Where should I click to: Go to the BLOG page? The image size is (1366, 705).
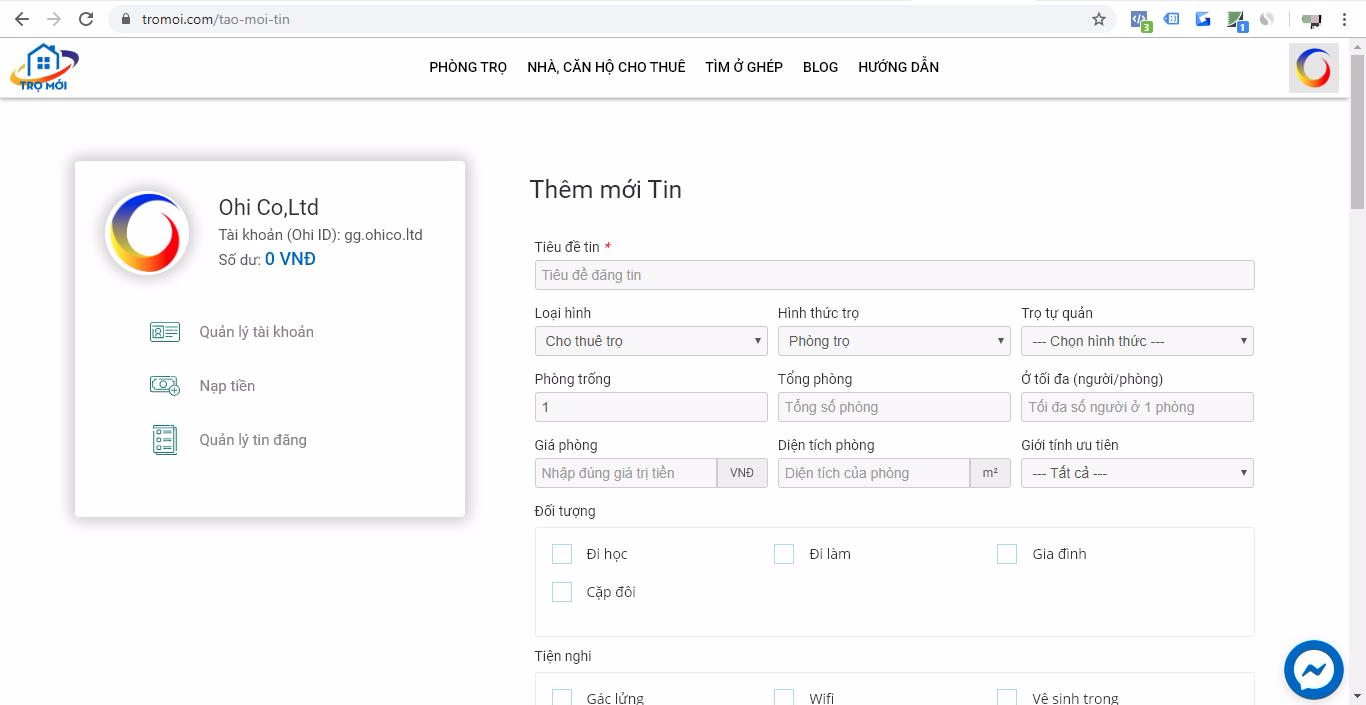point(820,67)
